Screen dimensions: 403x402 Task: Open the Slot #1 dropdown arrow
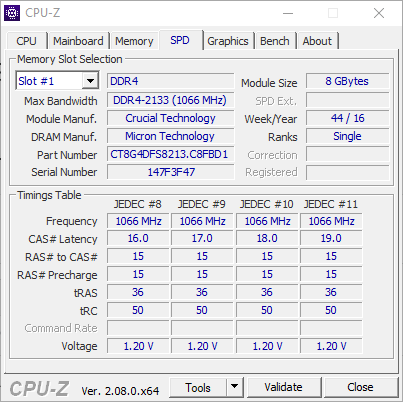[x=90, y=81]
